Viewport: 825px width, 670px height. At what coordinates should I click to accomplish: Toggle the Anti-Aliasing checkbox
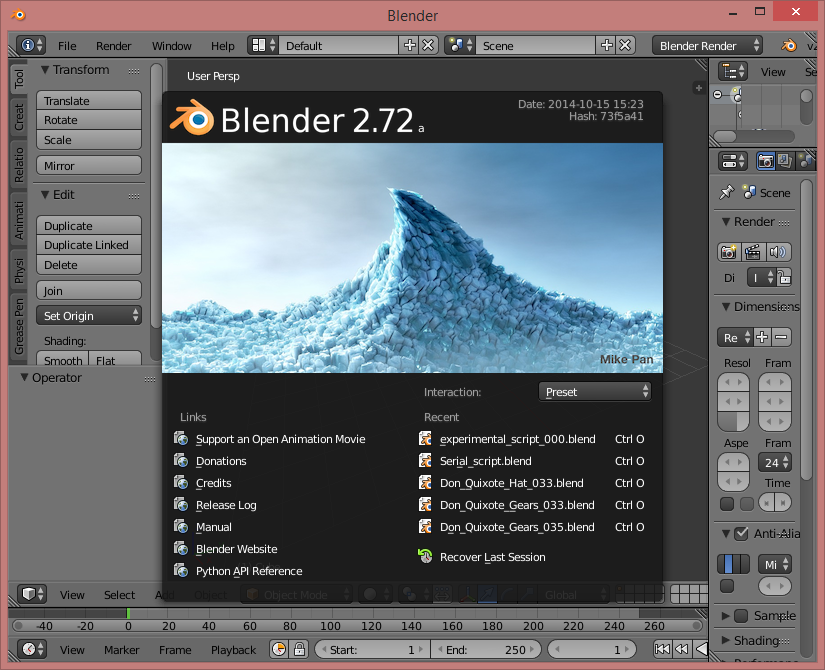tap(741, 534)
